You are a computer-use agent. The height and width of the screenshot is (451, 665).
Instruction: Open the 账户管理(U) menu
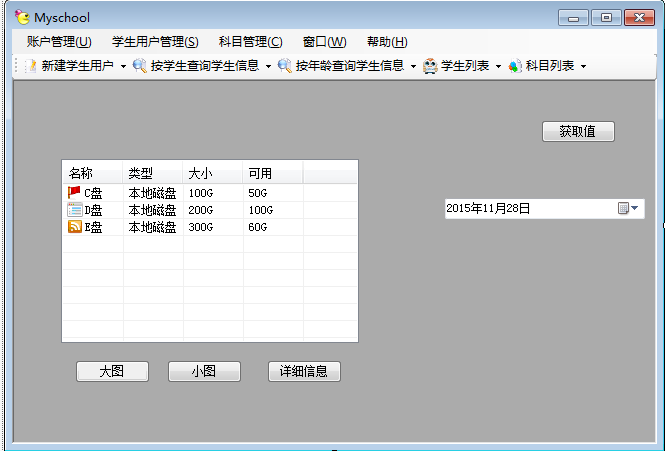click(x=59, y=42)
